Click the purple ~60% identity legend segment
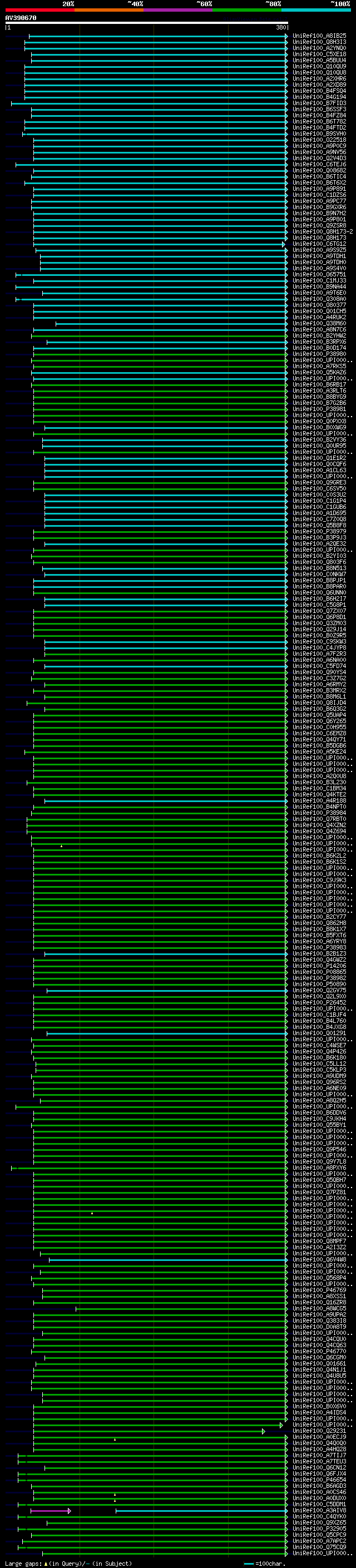Viewport: 356px width, 1568px height. (x=179, y=10)
